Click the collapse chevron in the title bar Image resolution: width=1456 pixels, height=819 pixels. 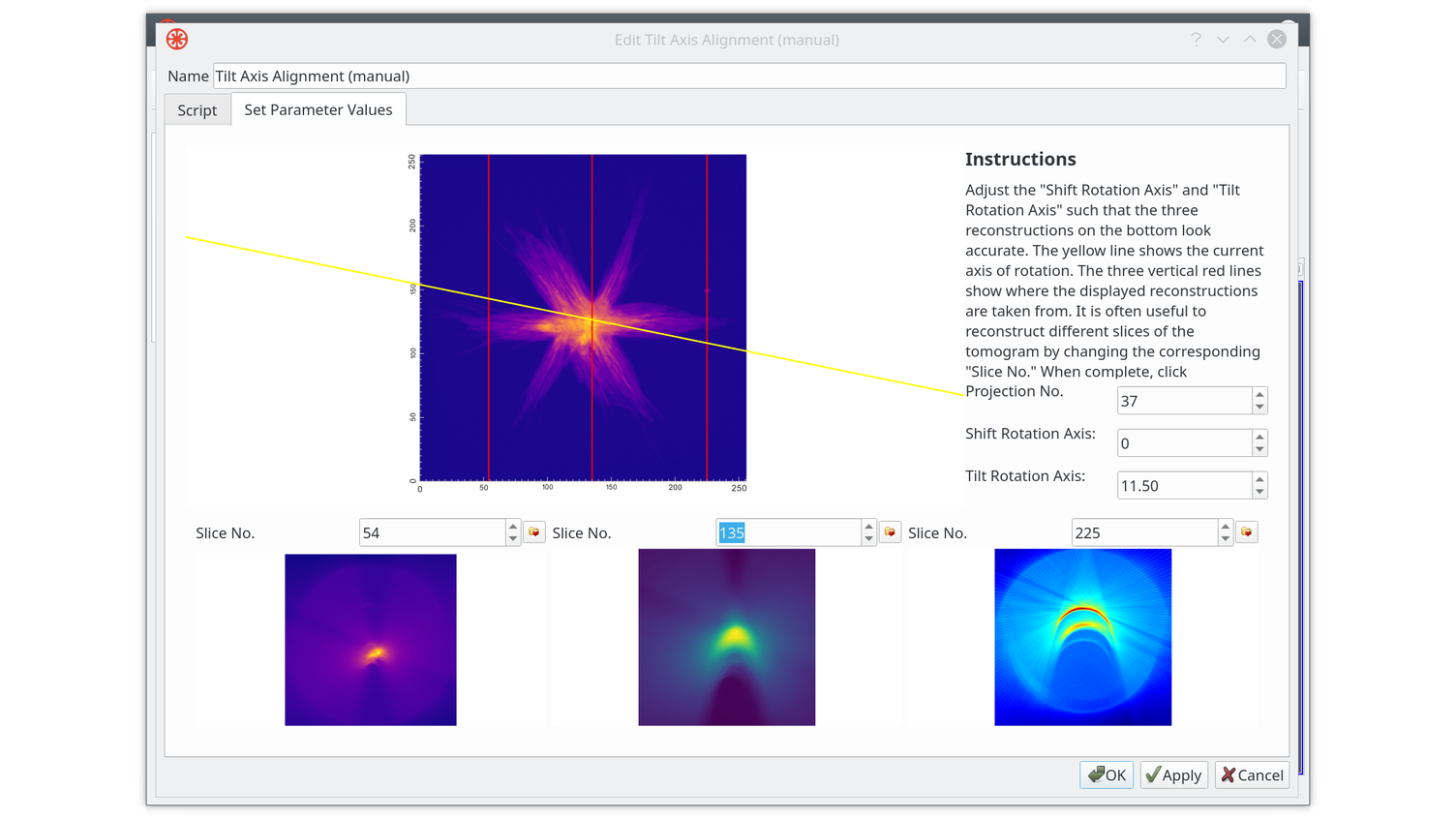point(1223,40)
